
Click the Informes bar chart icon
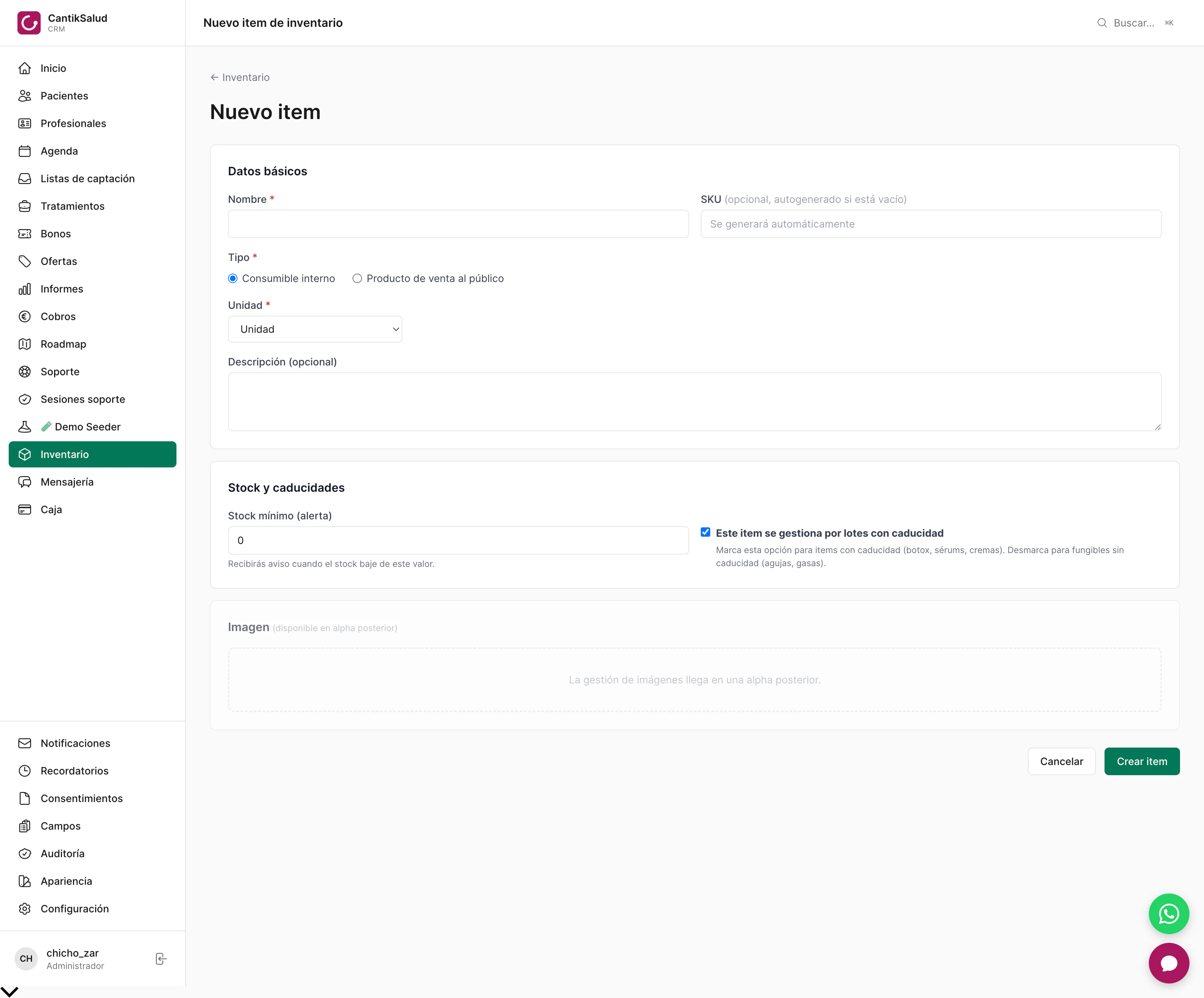coord(25,289)
